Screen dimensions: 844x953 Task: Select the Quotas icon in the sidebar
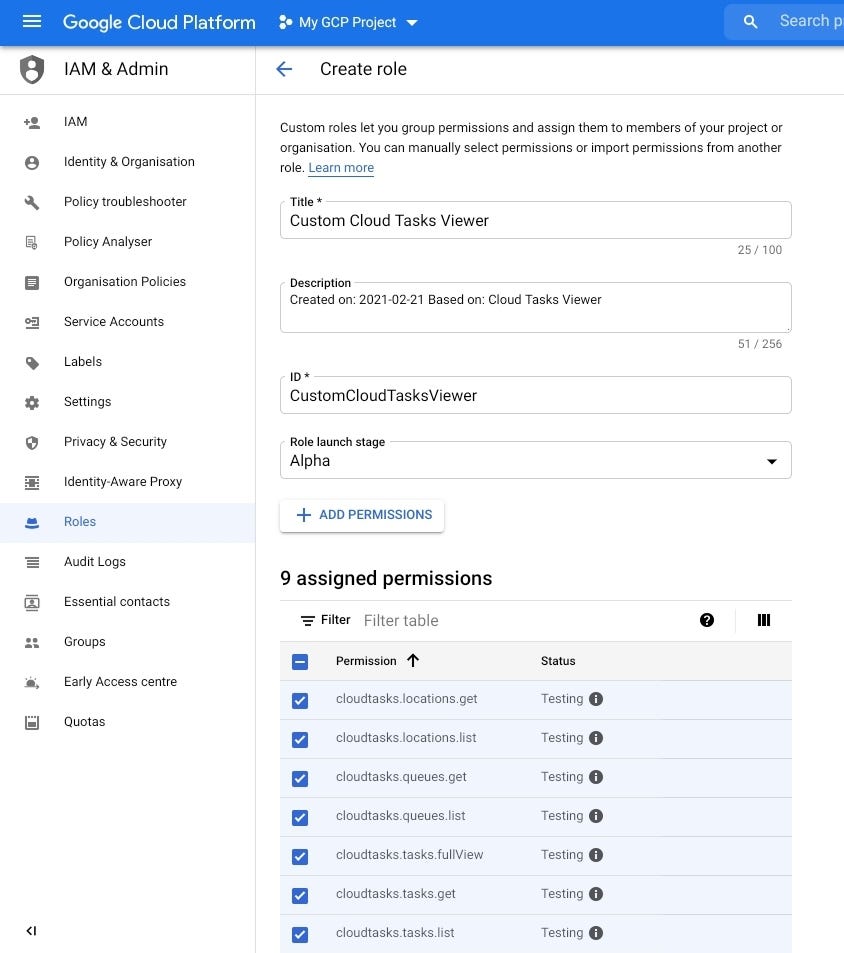(x=33, y=721)
